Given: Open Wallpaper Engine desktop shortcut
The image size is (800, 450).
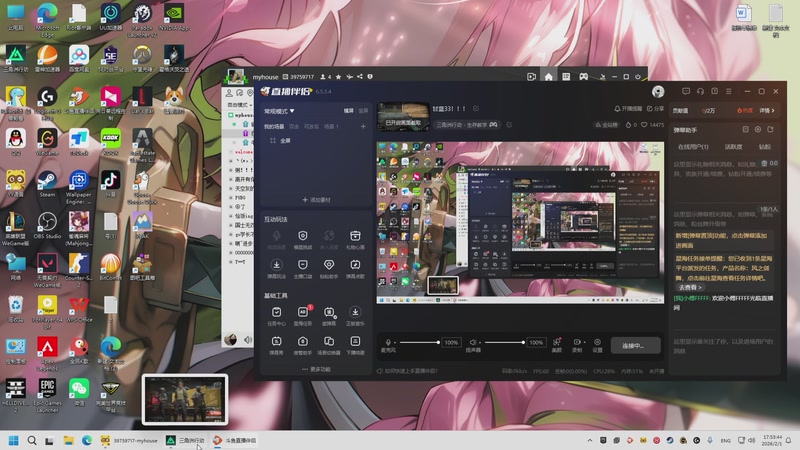Looking at the screenshot, I should pos(79,187).
